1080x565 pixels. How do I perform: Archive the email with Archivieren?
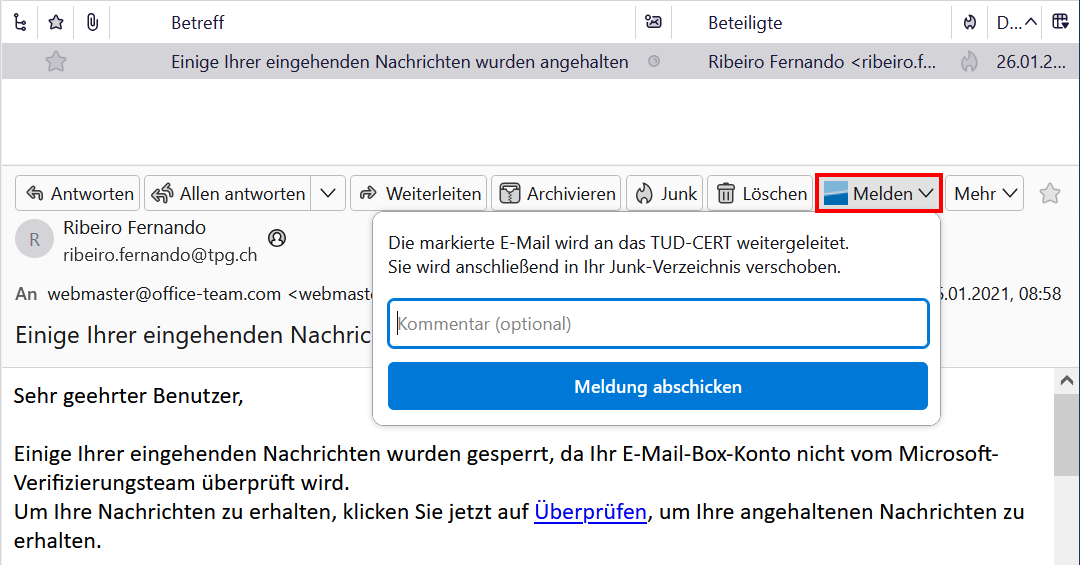coord(556,194)
